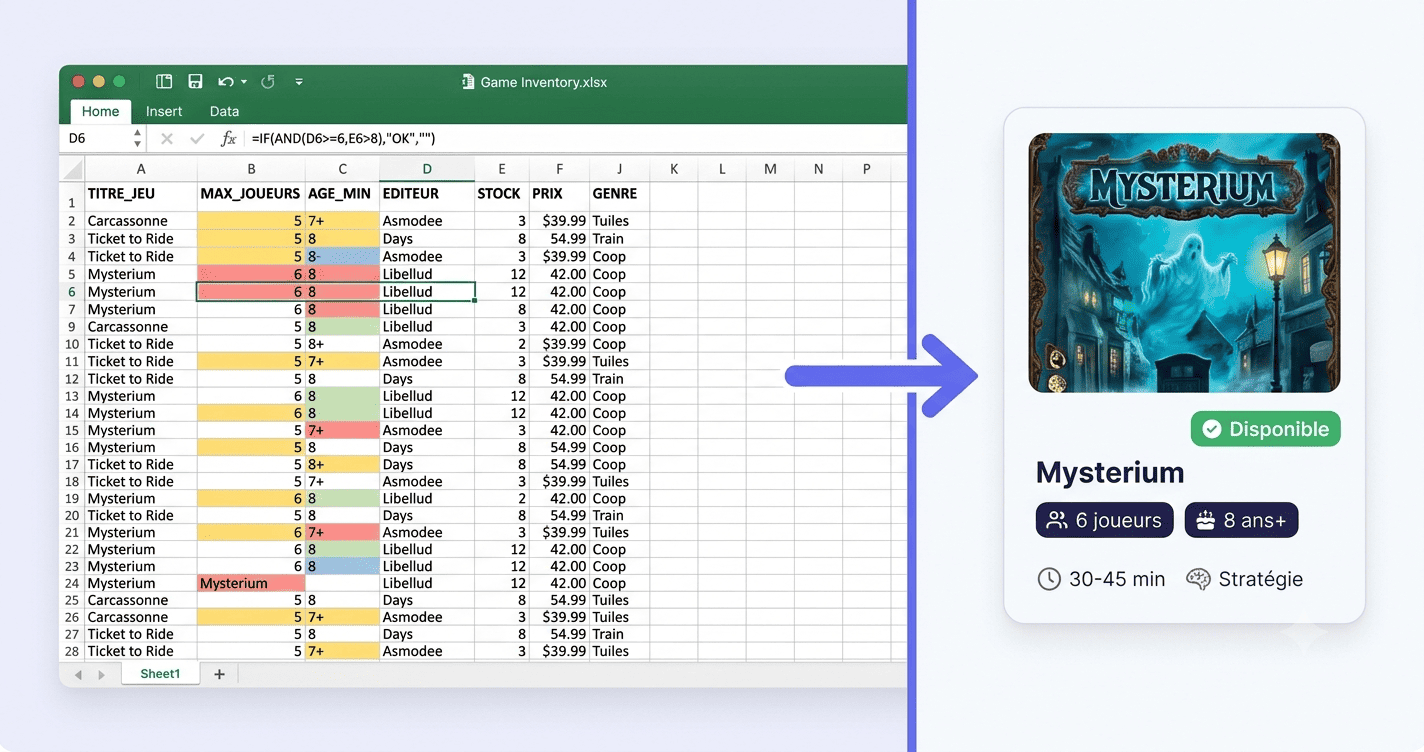Click the active Libellud cell in row 6
This screenshot has width=1424, height=752.
pyautogui.click(x=427, y=292)
